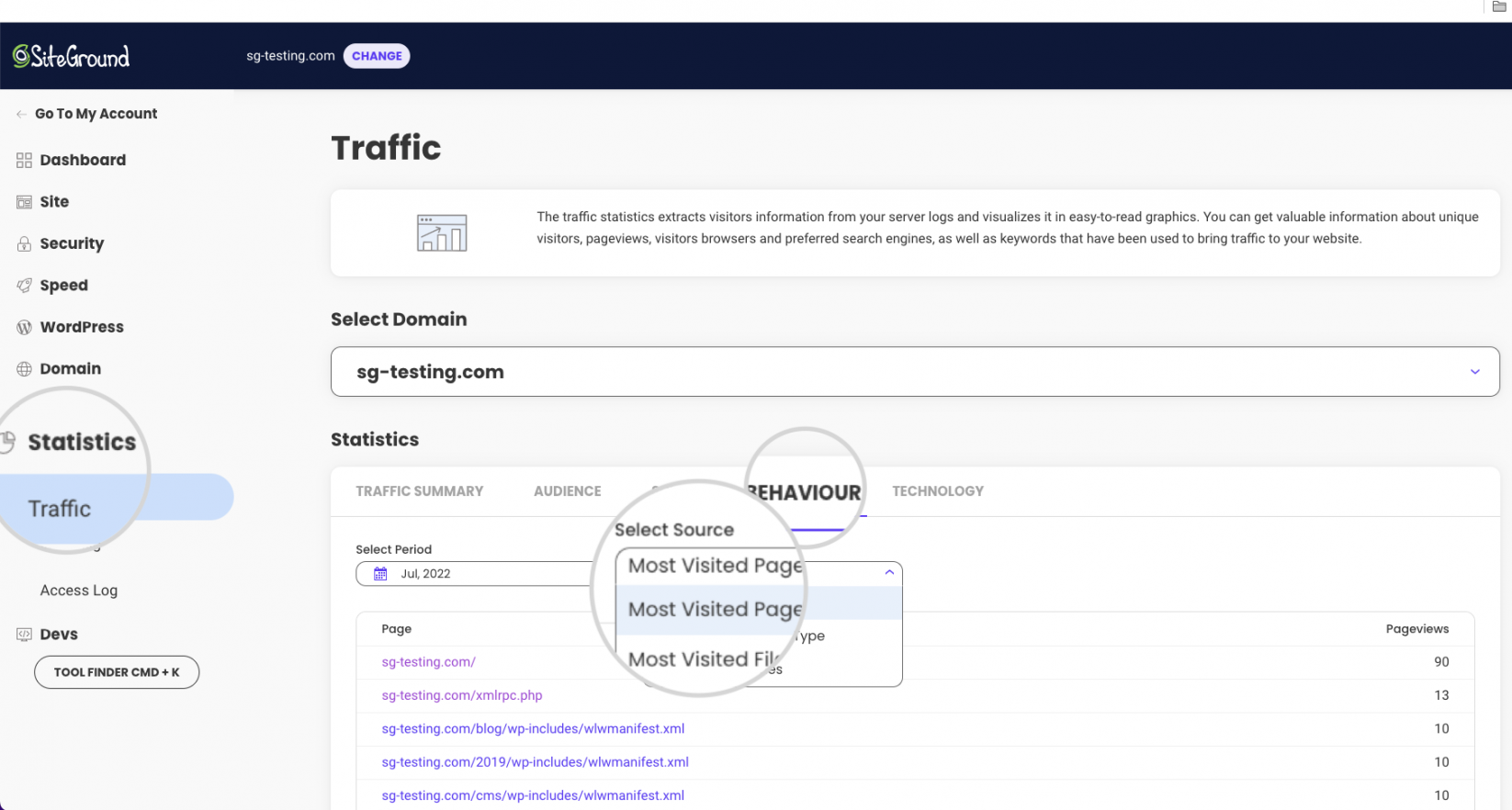Switch to Traffic Summary tab

(x=420, y=491)
